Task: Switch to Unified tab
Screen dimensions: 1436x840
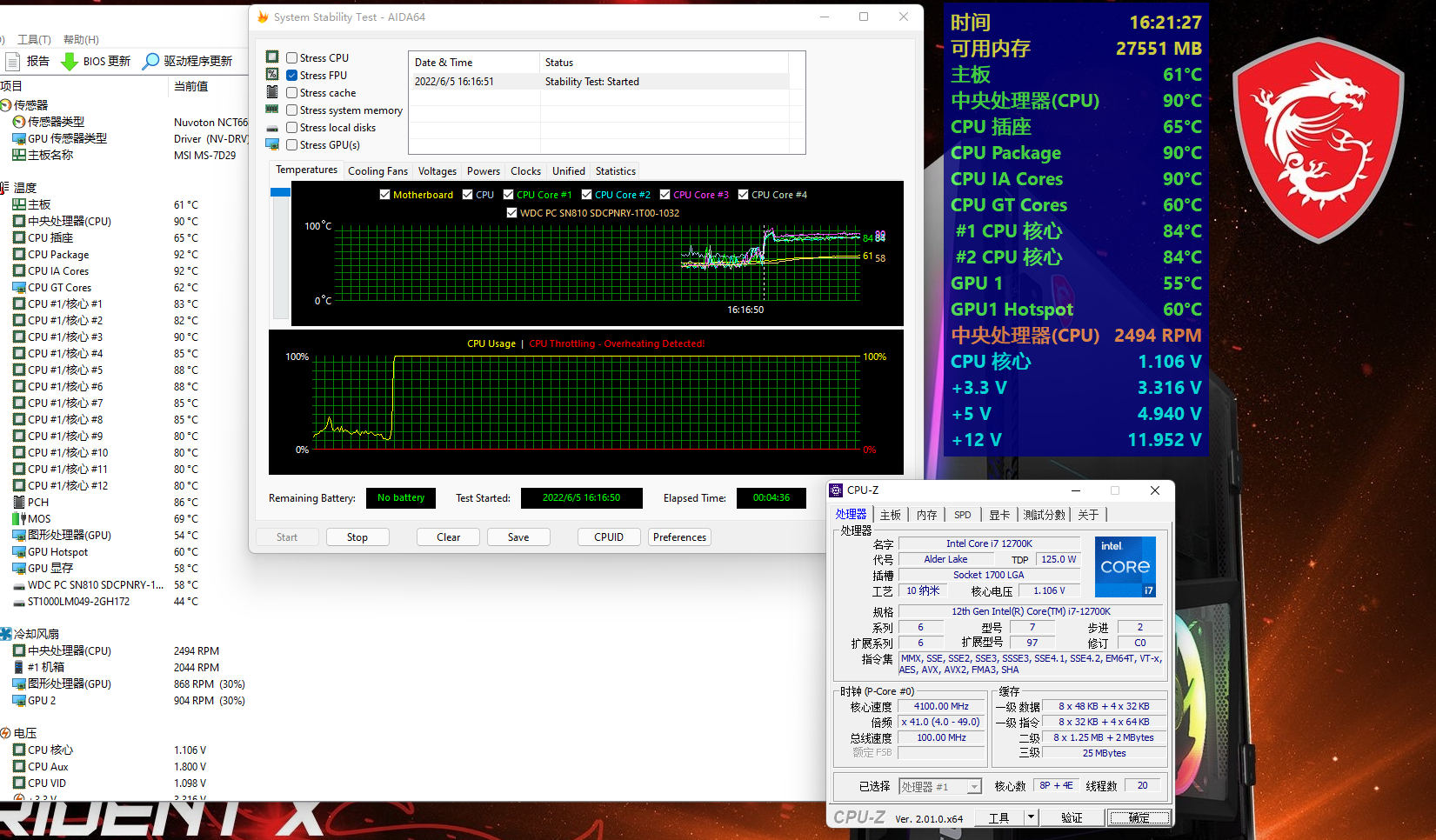Action: click(x=569, y=171)
